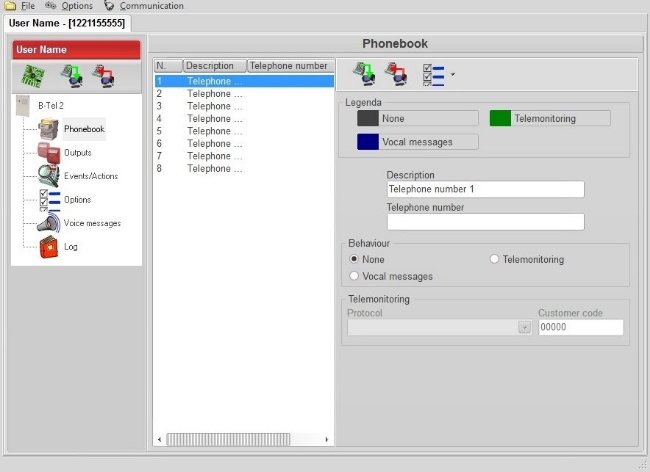The height and width of the screenshot is (472, 650).
Task: Click the left scroll arrow under phonebook list
Action: coord(160,439)
